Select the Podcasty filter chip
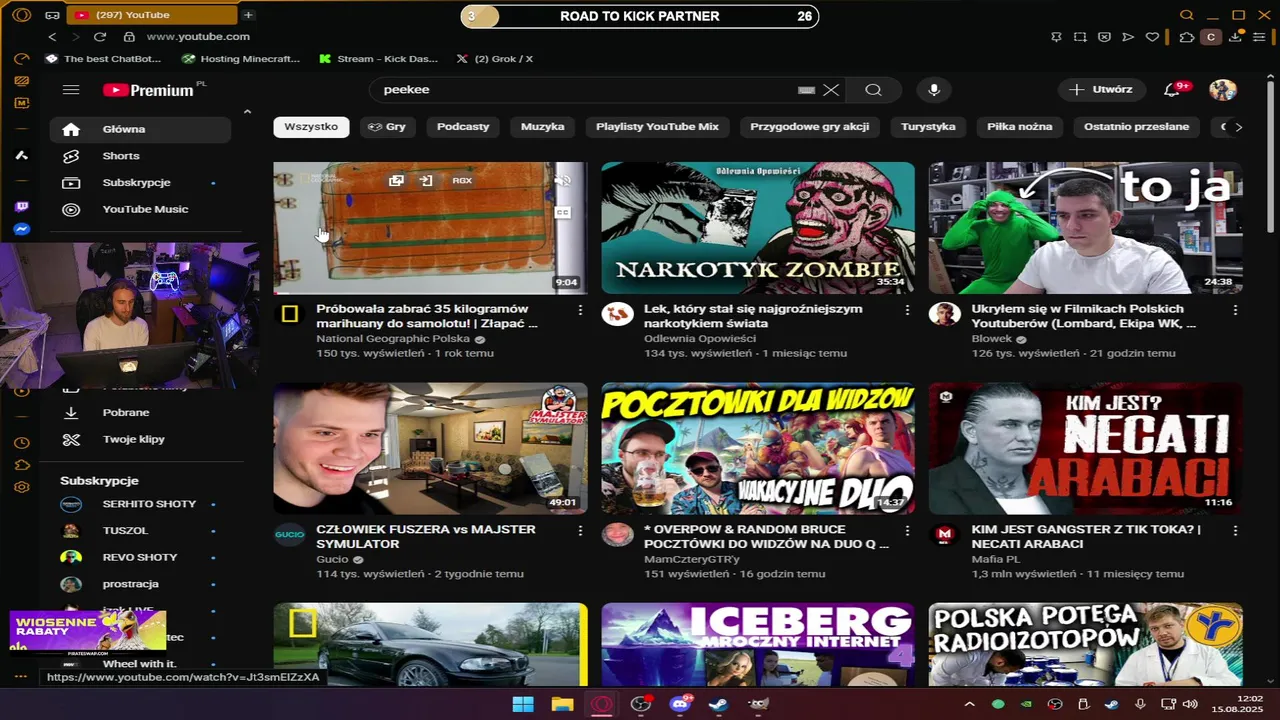 [463, 127]
